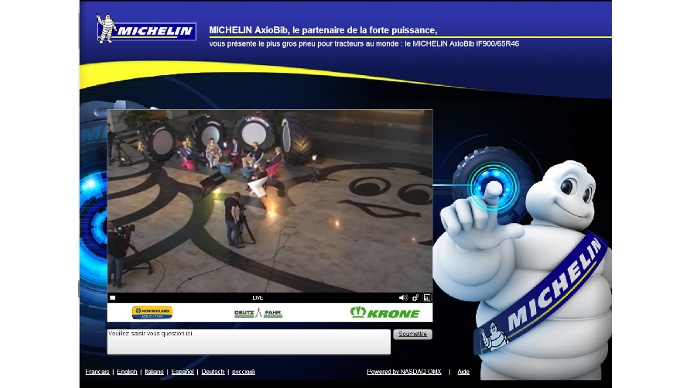Toggle fullscreen in the video player
Screen dimensions: 690x388
click(427, 298)
